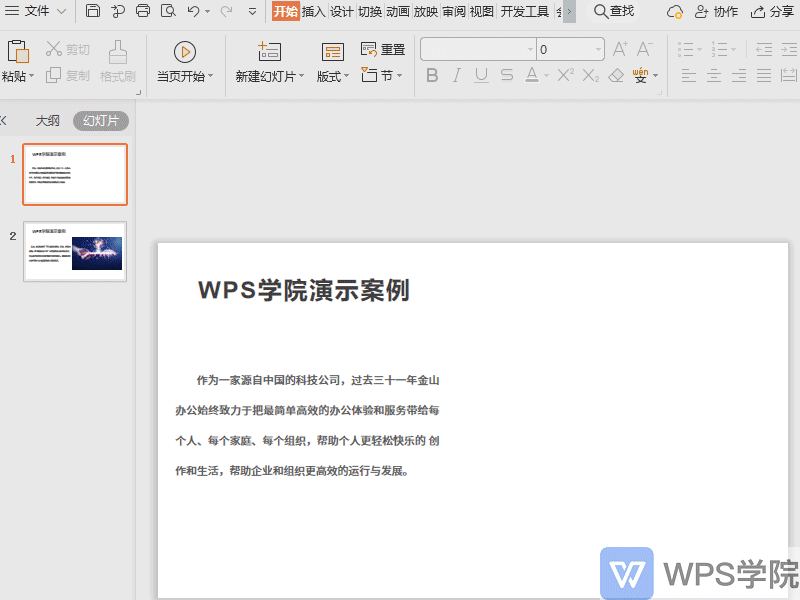Screen dimensions: 800x600
Task: Select the Slides (幻灯片) panel view
Action: pyautogui.click(x=101, y=121)
